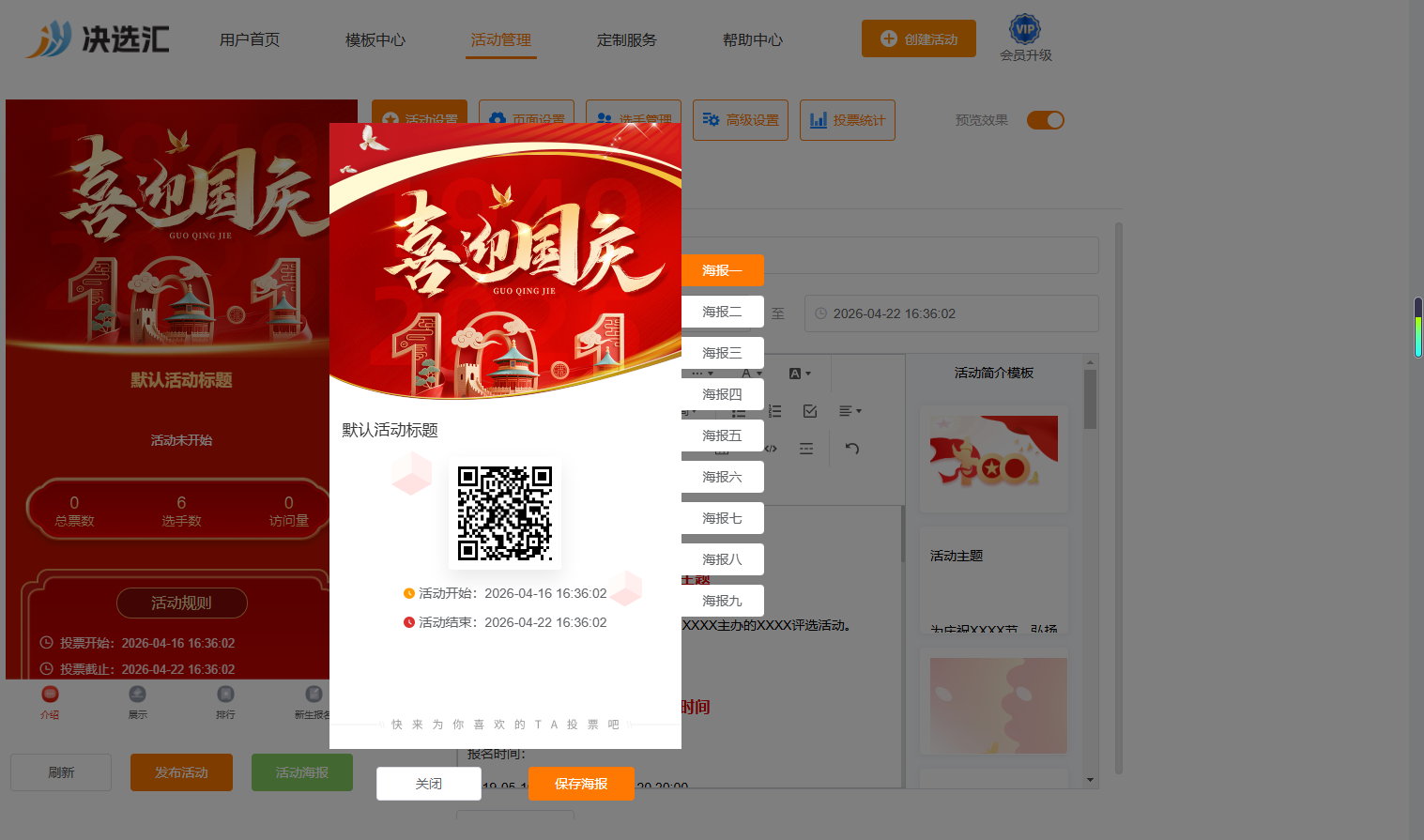
Task: Select poster style 海报七
Action: coord(722,518)
